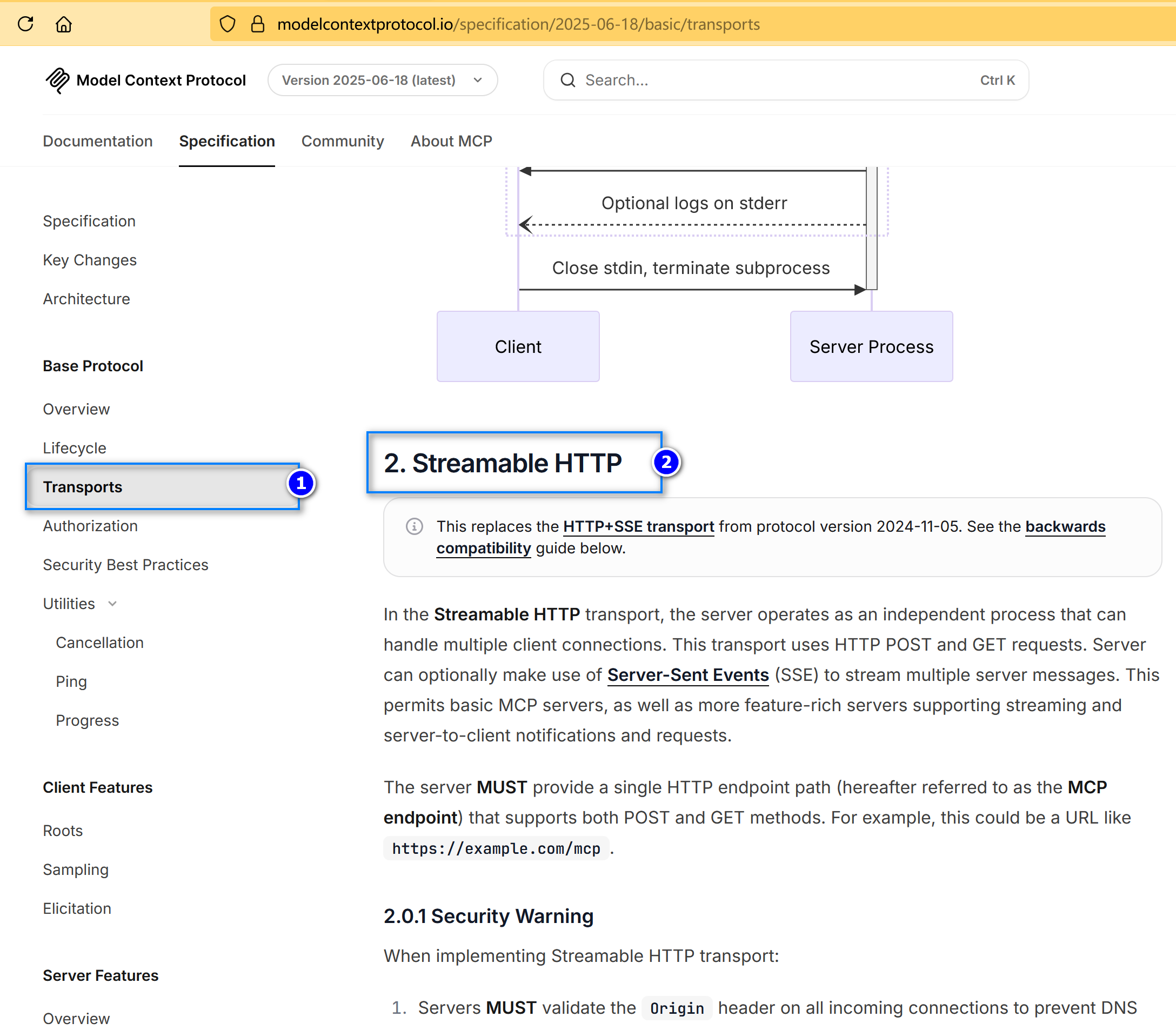Click the '2.0.1 Security Warning' heading
The image size is (1176, 1030).
tap(489, 915)
